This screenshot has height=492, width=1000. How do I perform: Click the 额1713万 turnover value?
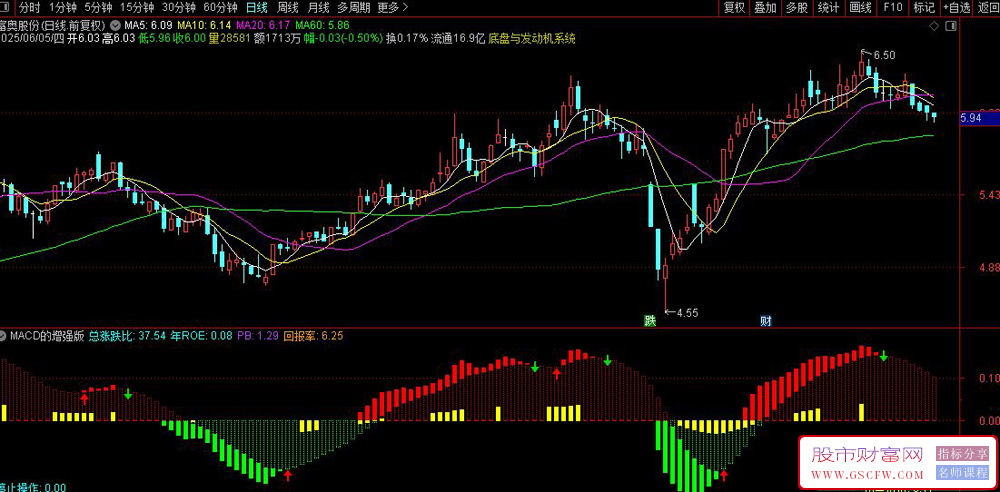[x=277, y=38]
